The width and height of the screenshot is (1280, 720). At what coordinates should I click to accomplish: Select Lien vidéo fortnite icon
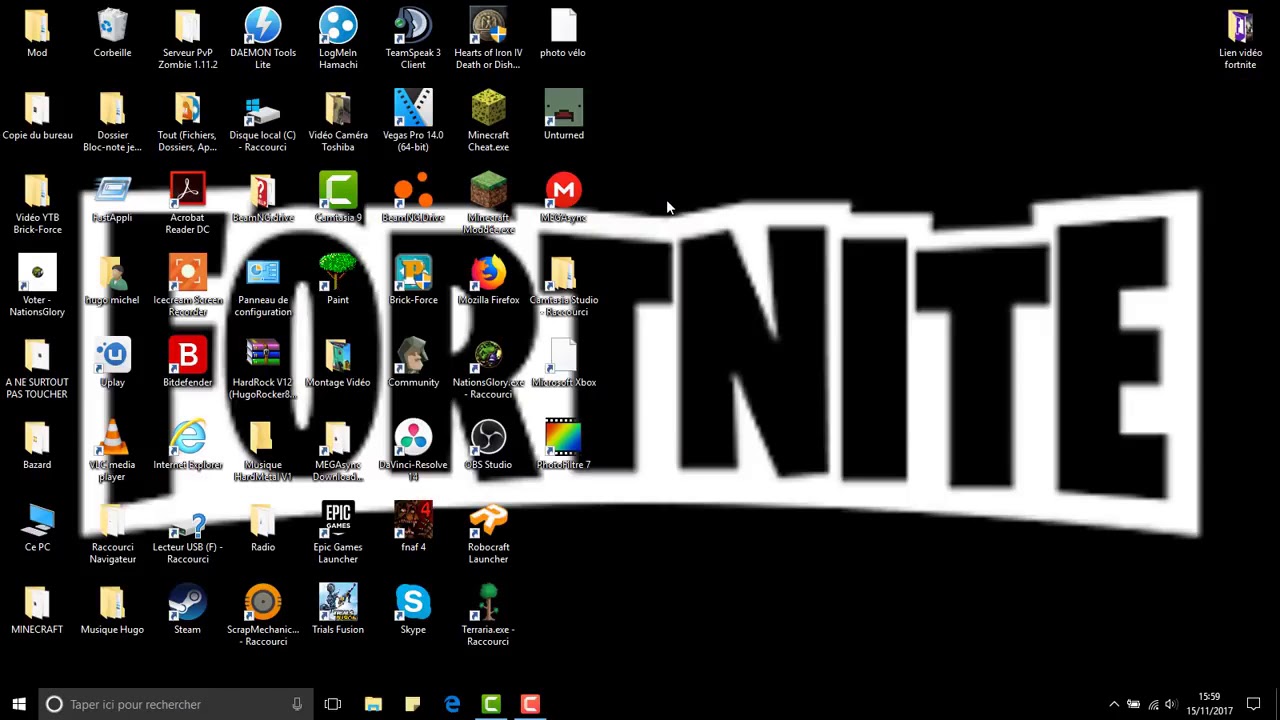(x=1240, y=38)
